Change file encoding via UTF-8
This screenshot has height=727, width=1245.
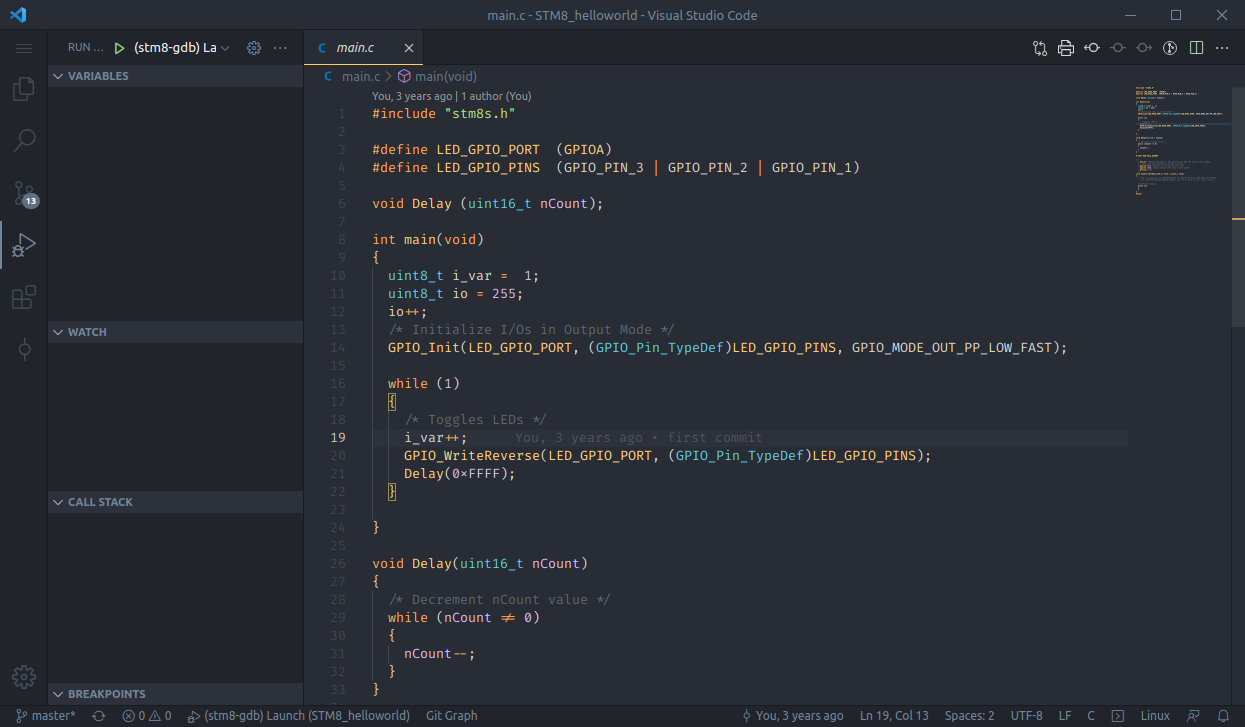tap(1027, 716)
